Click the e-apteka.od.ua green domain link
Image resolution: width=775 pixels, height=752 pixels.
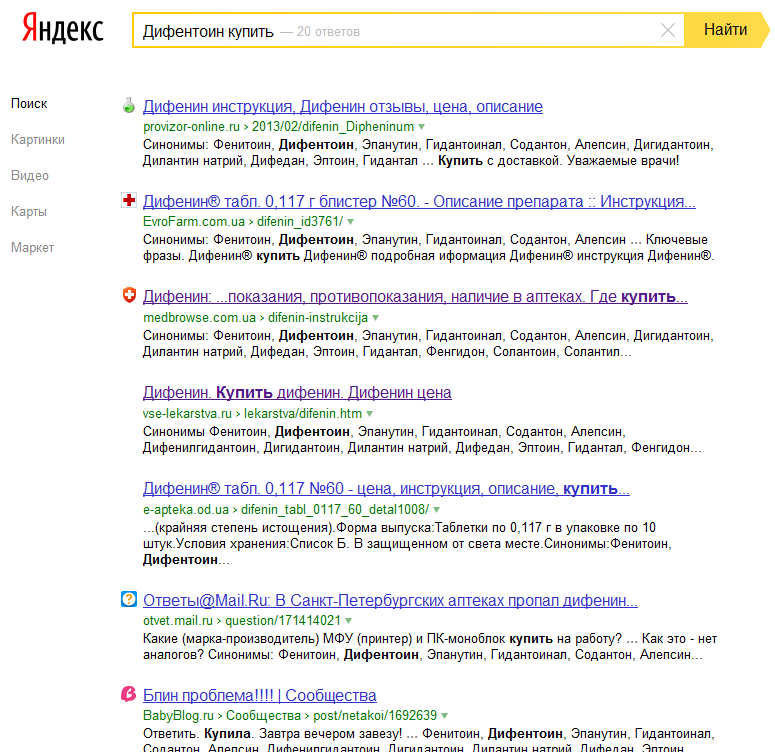click(186, 509)
